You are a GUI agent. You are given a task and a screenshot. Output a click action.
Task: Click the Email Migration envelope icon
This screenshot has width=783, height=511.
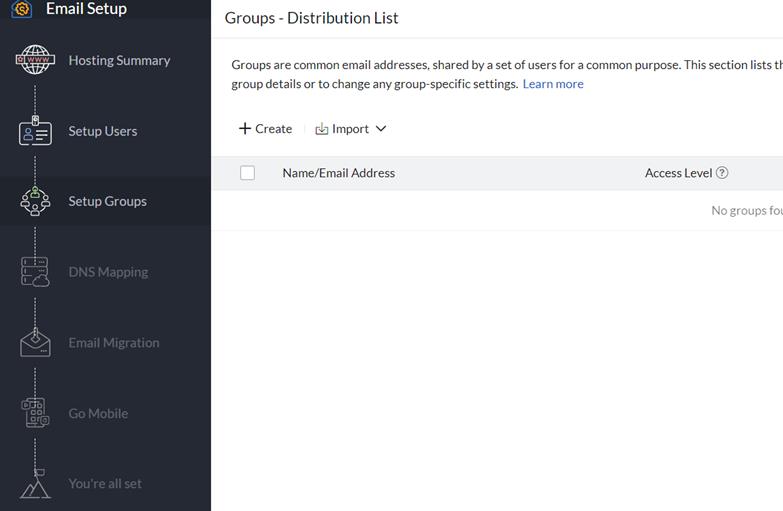pyautogui.click(x=35, y=342)
